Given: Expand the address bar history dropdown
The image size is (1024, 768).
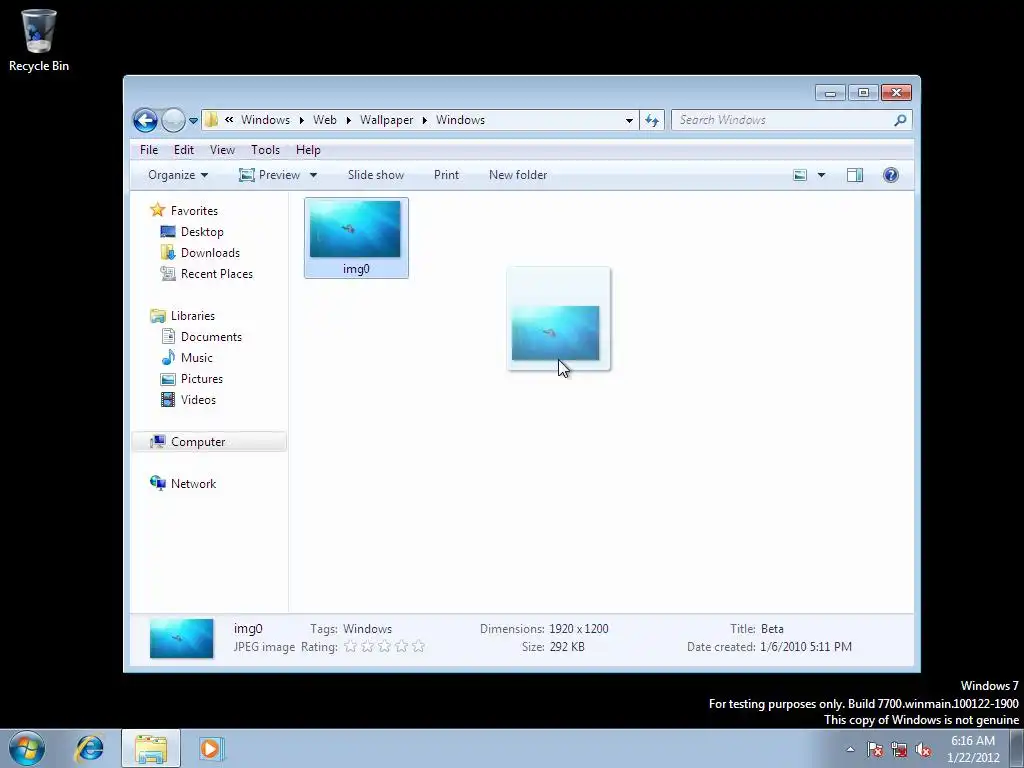Looking at the screenshot, I should point(629,120).
